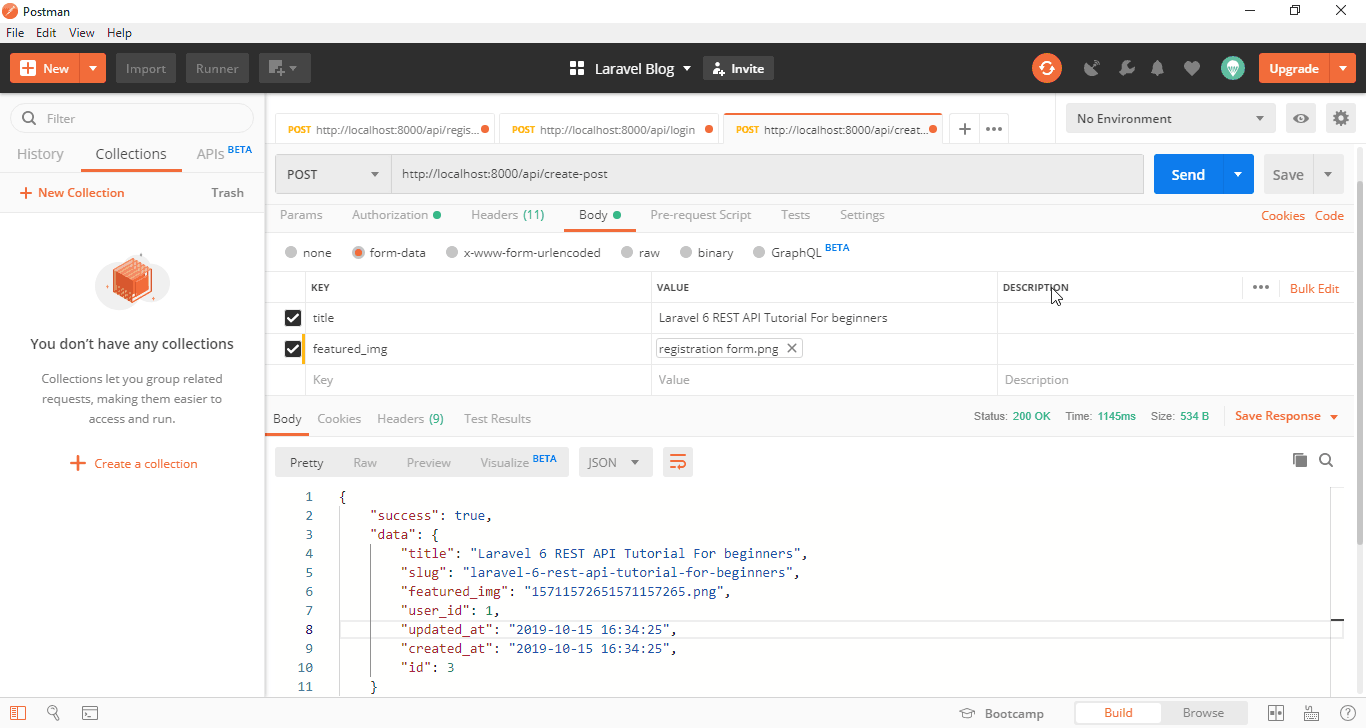The width and height of the screenshot is (1366, 728).
Task: Click the request URL field
Action: click(767, 174)
